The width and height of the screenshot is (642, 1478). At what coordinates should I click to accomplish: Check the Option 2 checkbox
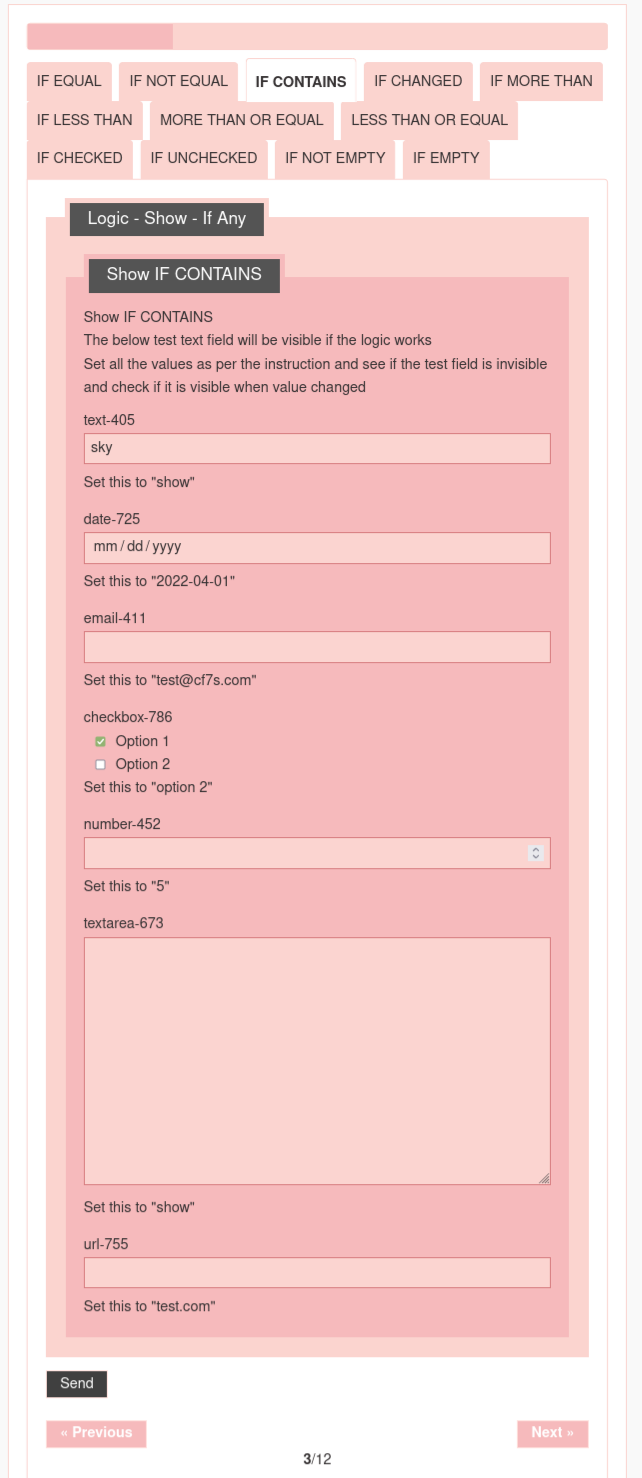click(101, 765)
